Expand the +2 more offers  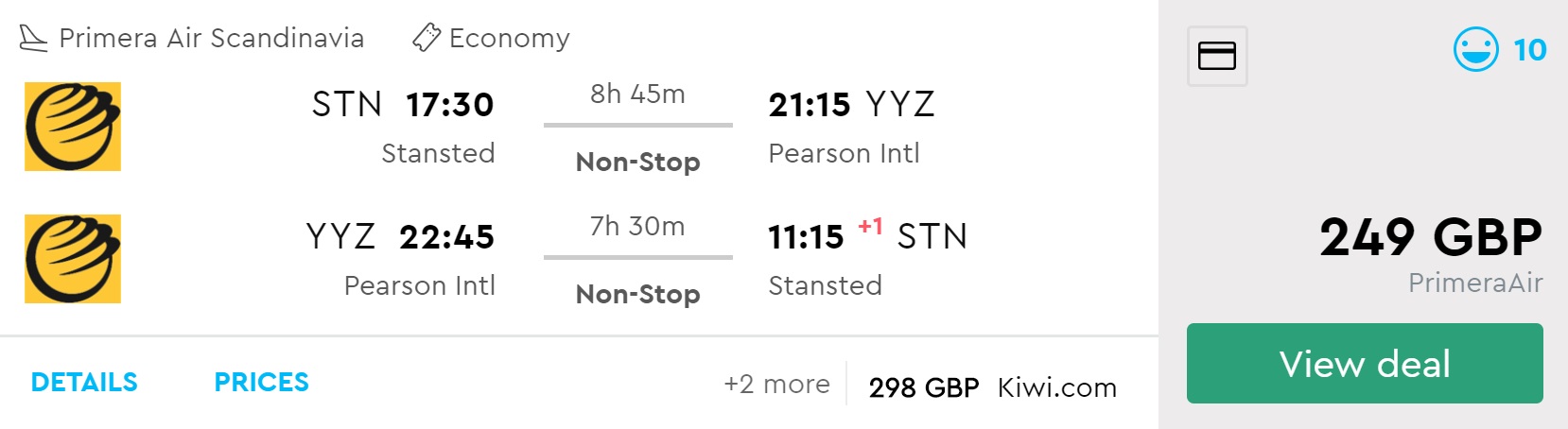[776, 385]
